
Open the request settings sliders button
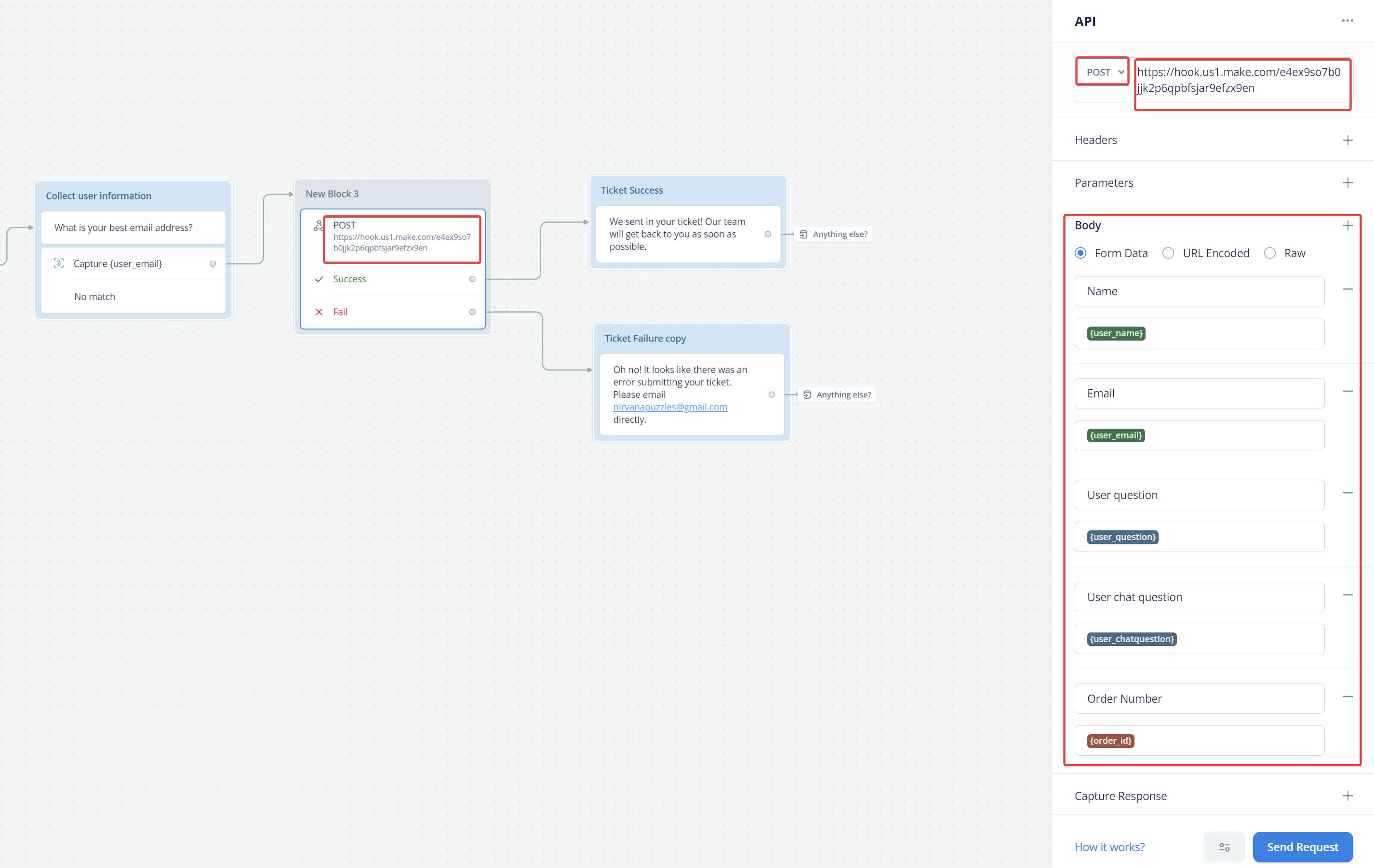pyautogui.click(x=1224, y=847)
